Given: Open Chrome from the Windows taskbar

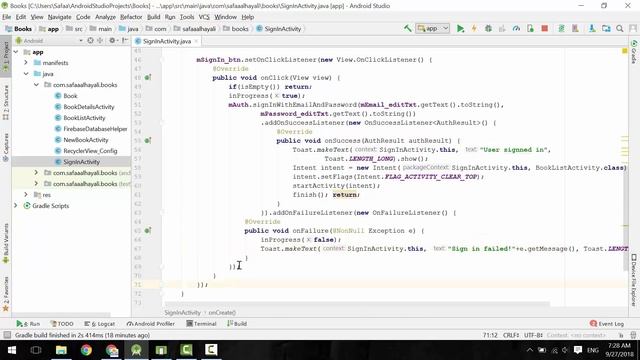Looking at the screenshot, I should [86, 350].
